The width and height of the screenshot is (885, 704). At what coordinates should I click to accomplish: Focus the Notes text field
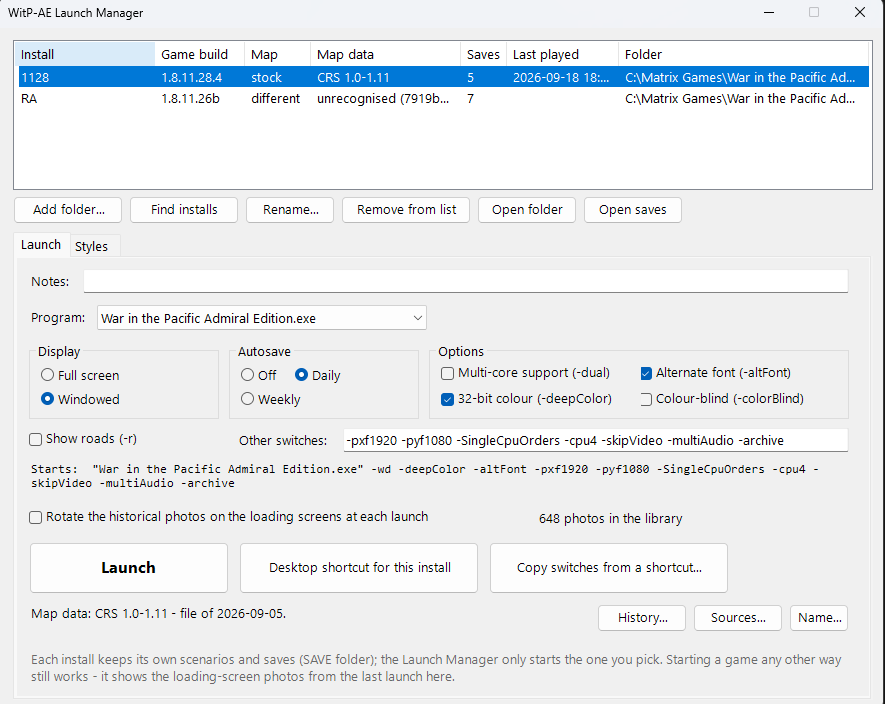pyautogui.click(x=466, y=281)
